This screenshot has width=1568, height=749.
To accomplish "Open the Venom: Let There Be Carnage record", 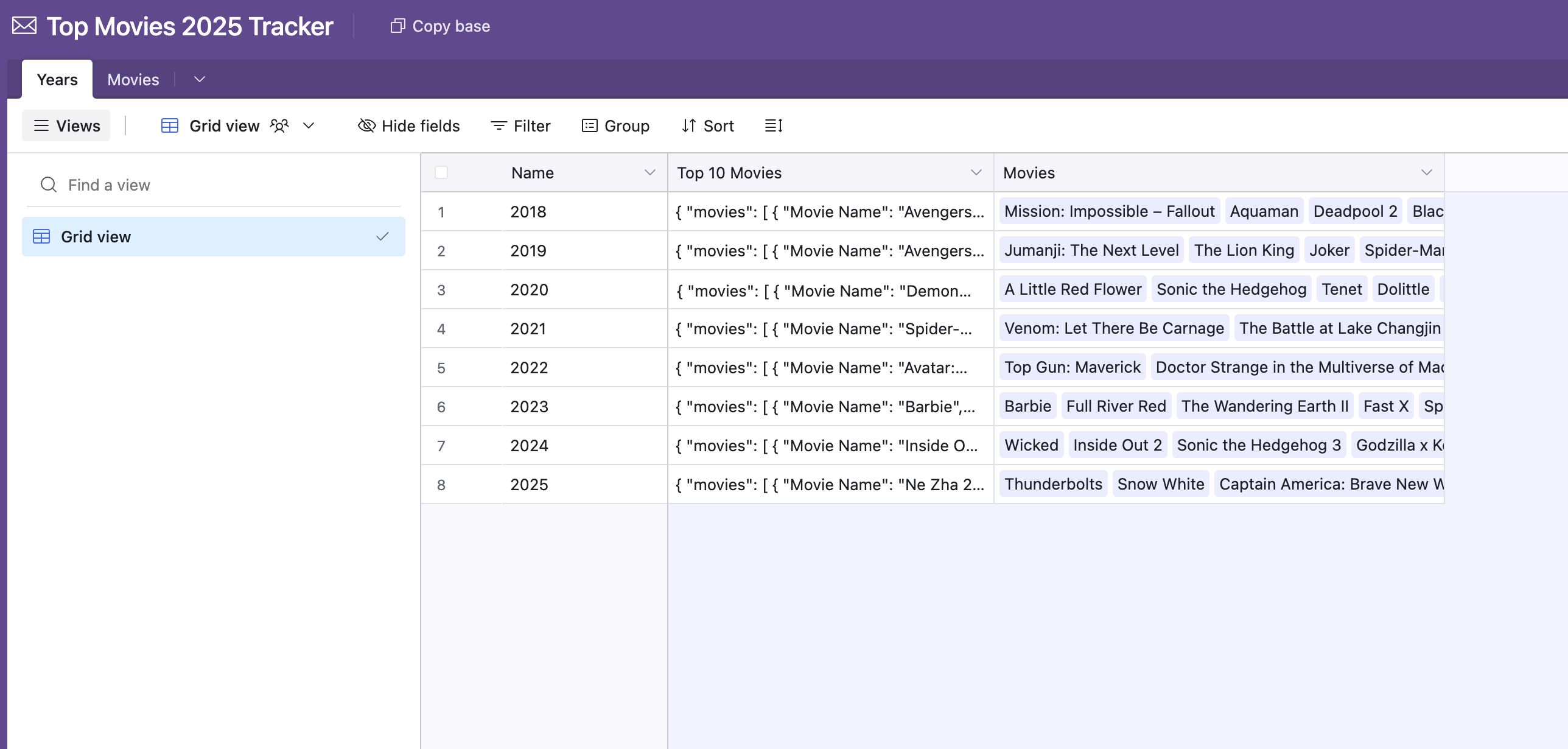I will point(1114,328).
